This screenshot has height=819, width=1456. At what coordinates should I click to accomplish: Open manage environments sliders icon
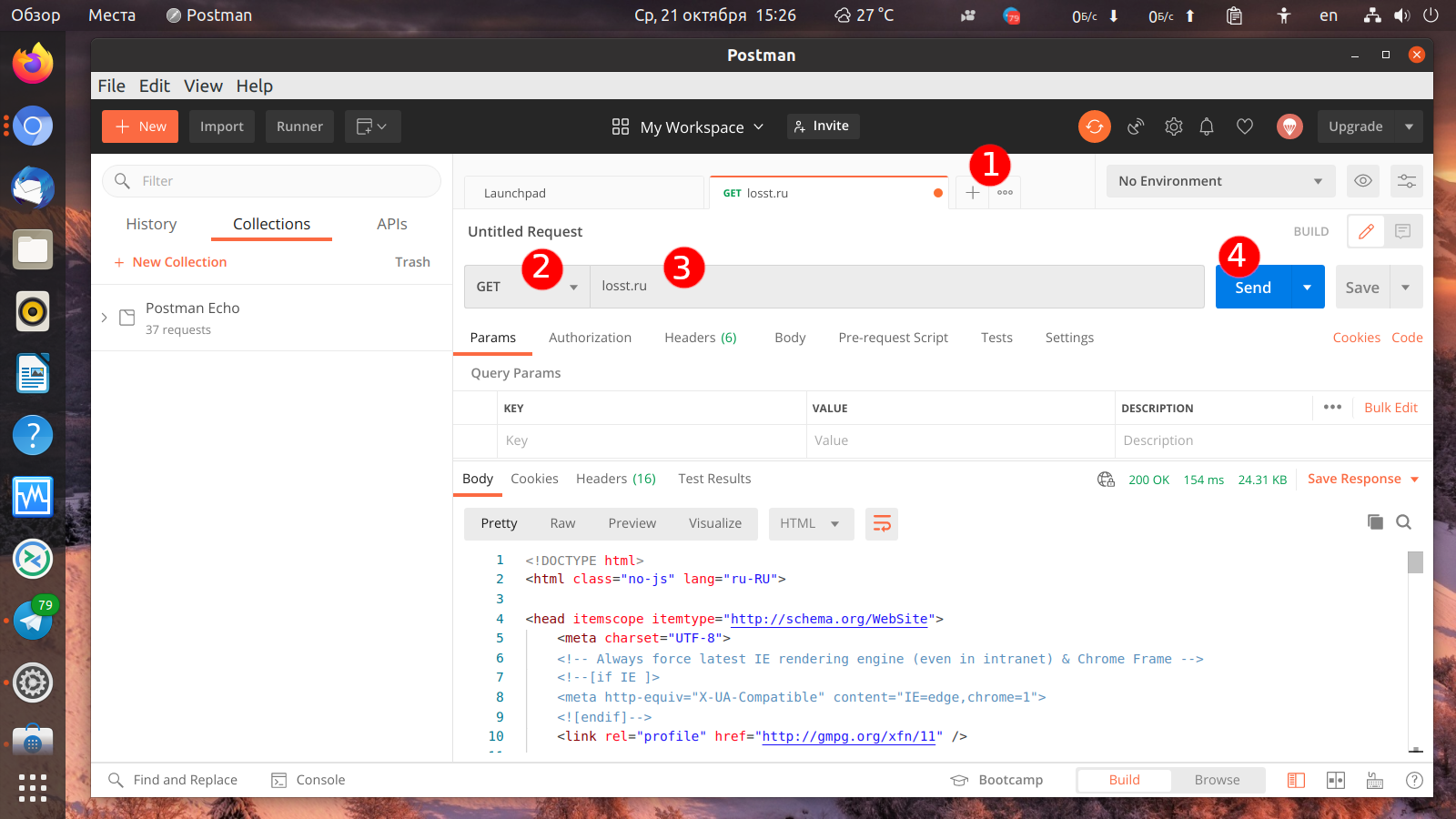point(1407,181)
